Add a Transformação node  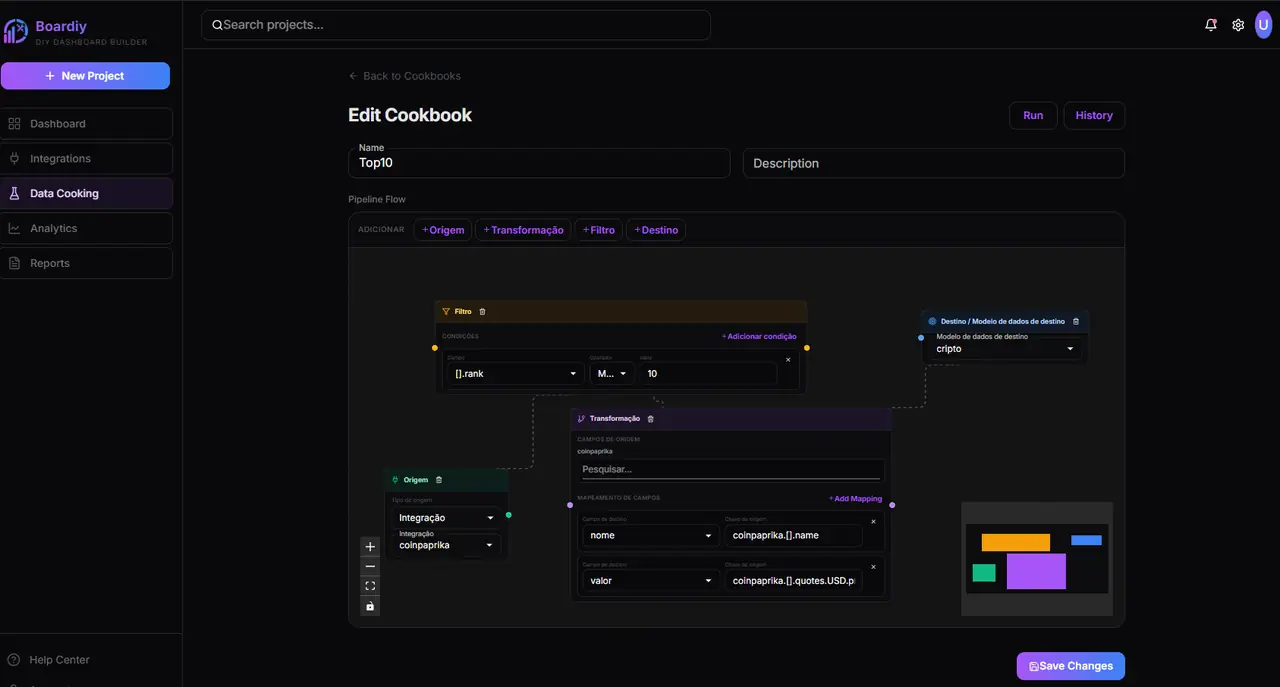[523, 230]
